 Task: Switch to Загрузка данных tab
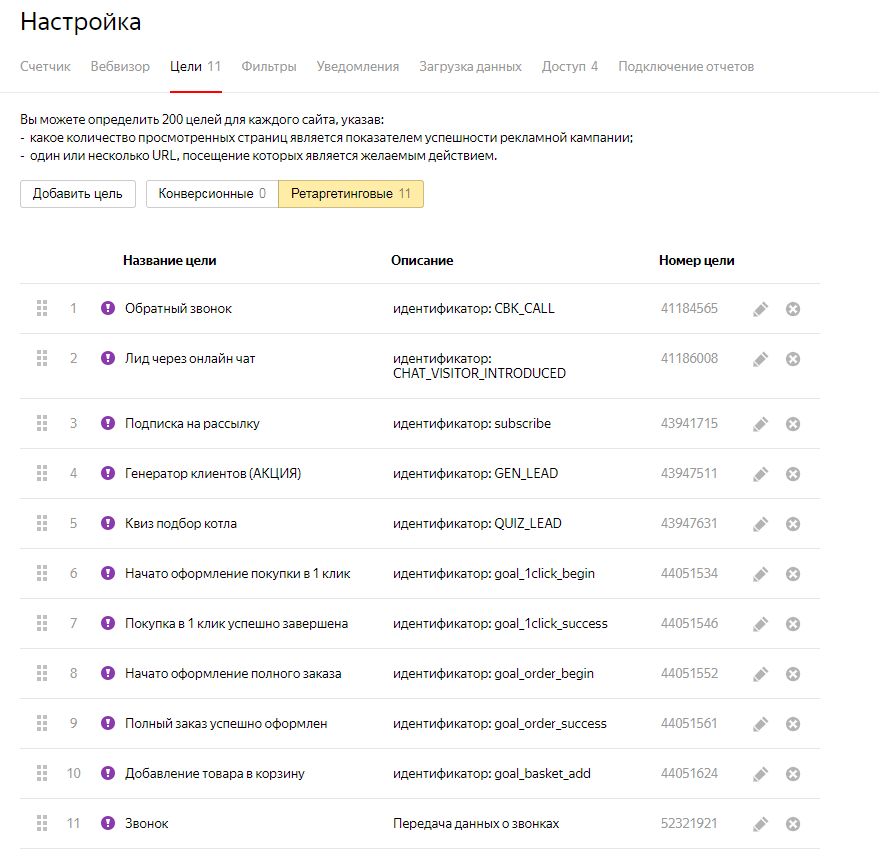tap(470, 67)
